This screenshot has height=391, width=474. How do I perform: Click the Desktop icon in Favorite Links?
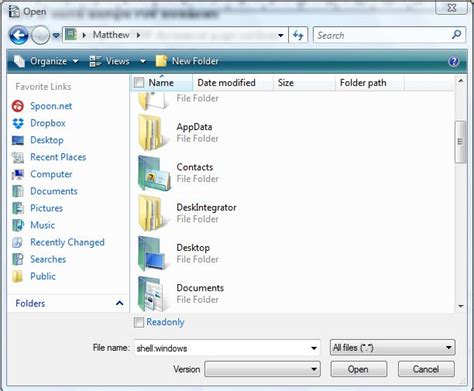tap(18, 140)
